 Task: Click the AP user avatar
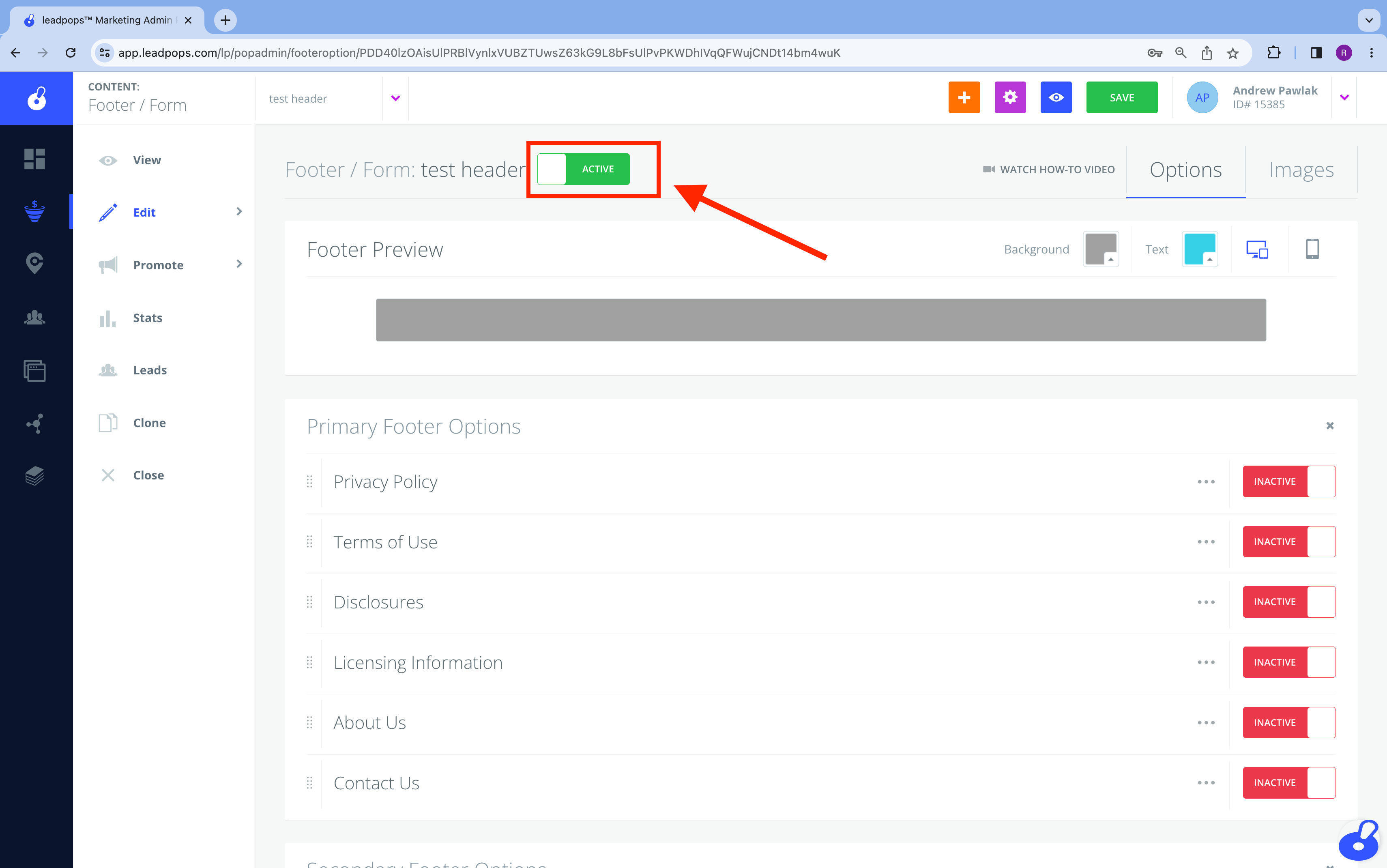(1202, 98)
